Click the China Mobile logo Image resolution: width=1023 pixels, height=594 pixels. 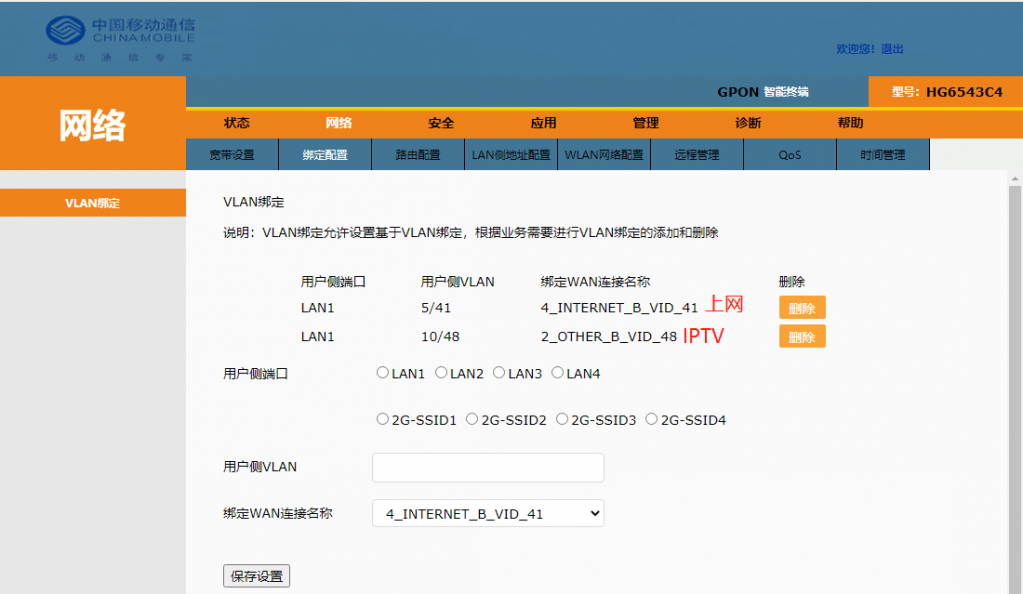click(119, 38)
